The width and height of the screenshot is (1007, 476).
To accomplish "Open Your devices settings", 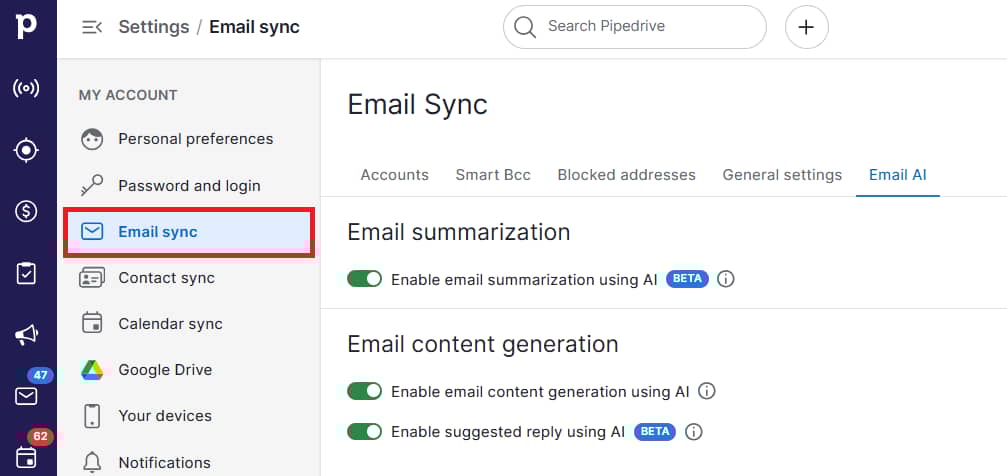I will 189,416.
